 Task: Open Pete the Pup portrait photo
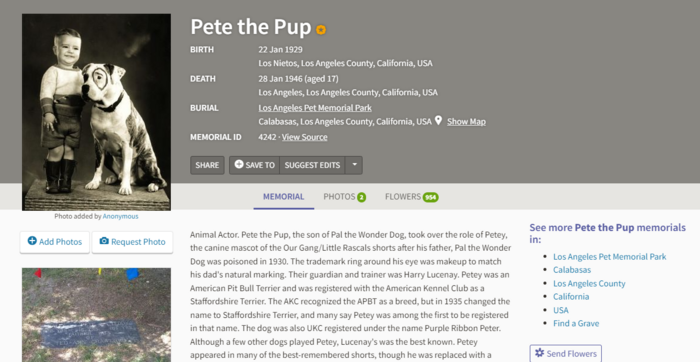(x=96, y=112)
